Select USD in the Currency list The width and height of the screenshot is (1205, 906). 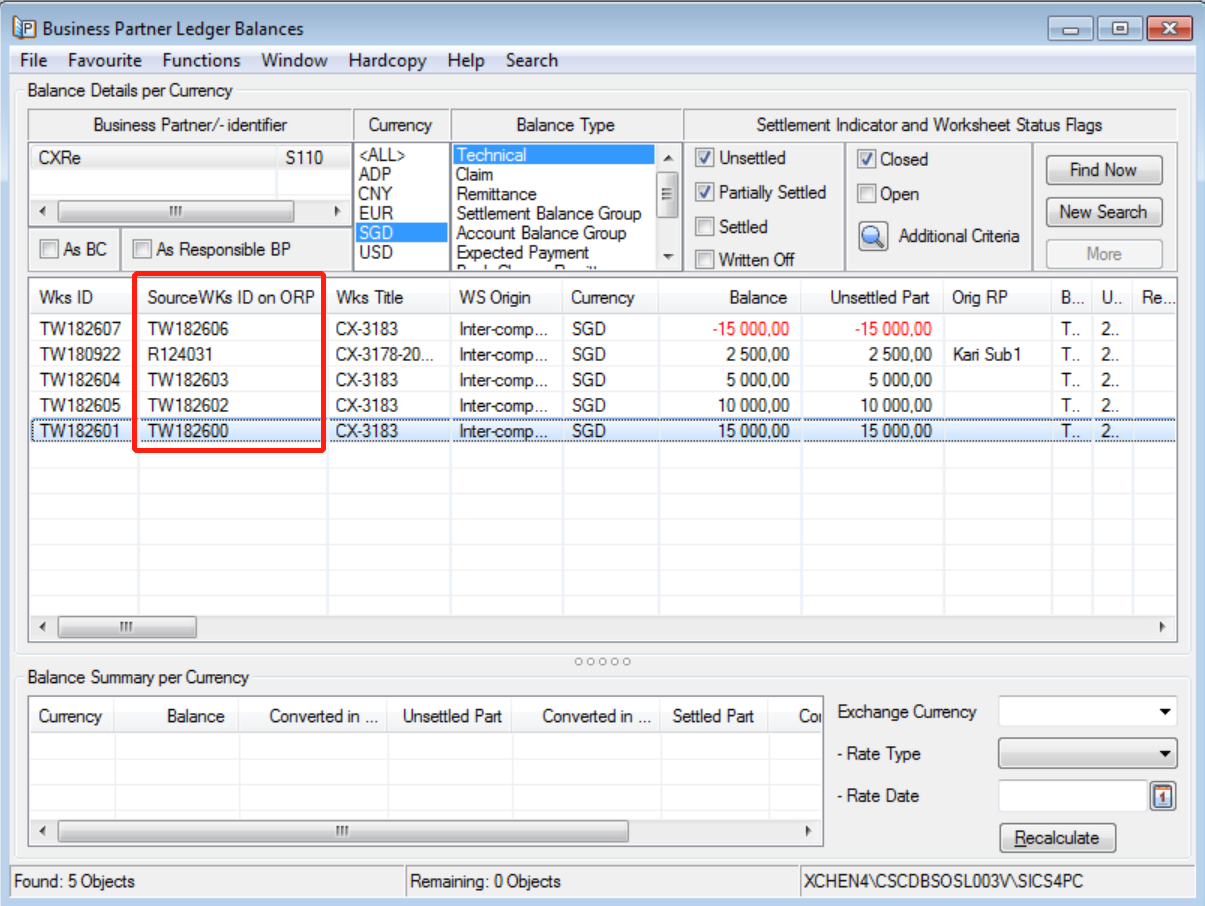[376, 252]
